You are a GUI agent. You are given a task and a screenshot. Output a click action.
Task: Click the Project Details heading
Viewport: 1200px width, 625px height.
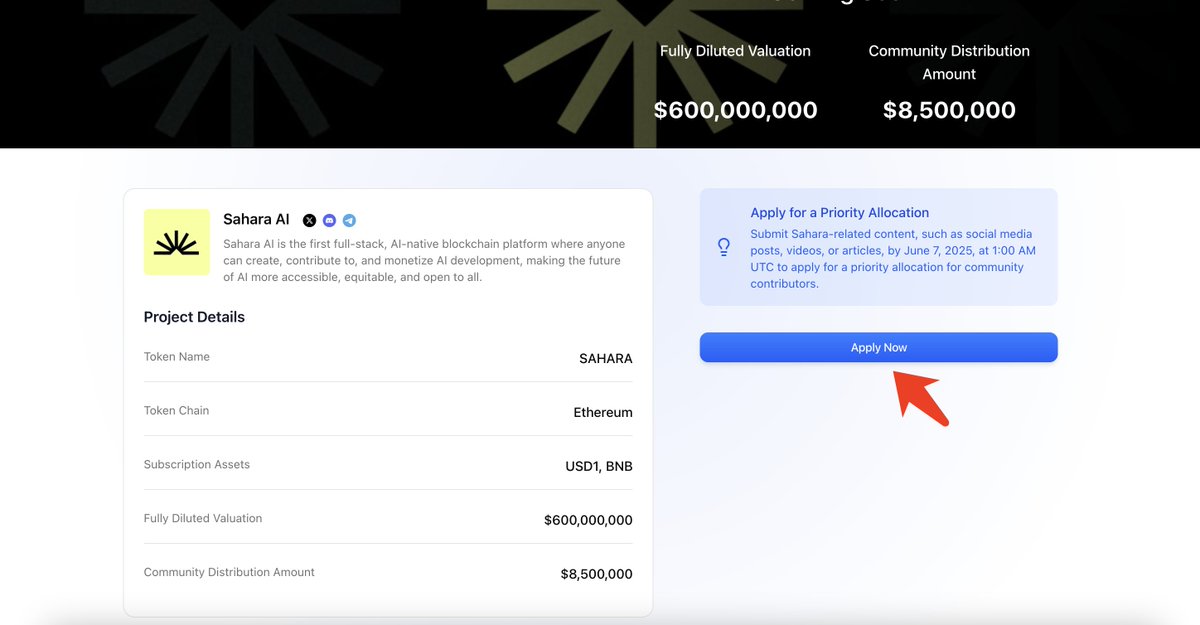click(194, 317)
